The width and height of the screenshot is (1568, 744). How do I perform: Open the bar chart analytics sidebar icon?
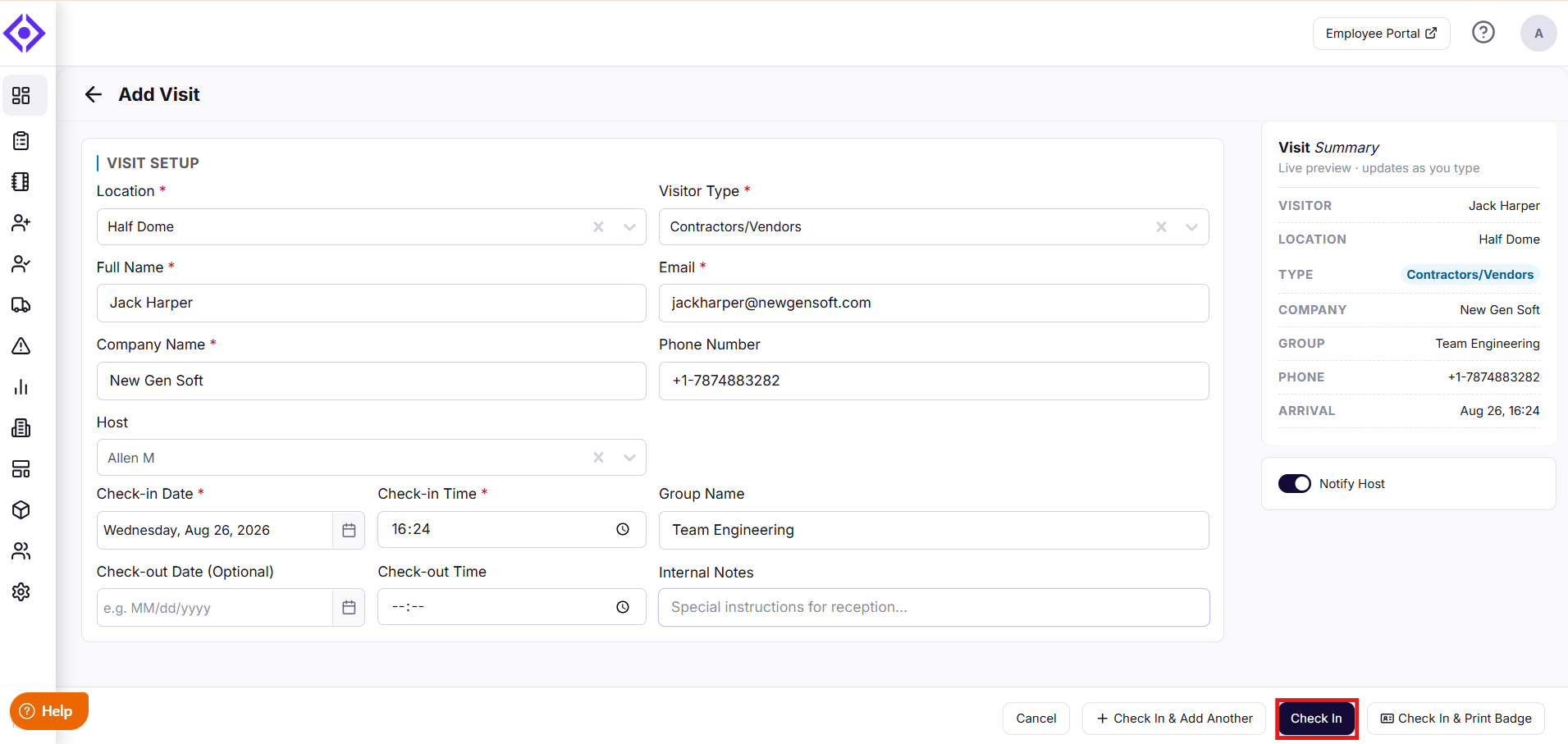(x=21, y=387)
